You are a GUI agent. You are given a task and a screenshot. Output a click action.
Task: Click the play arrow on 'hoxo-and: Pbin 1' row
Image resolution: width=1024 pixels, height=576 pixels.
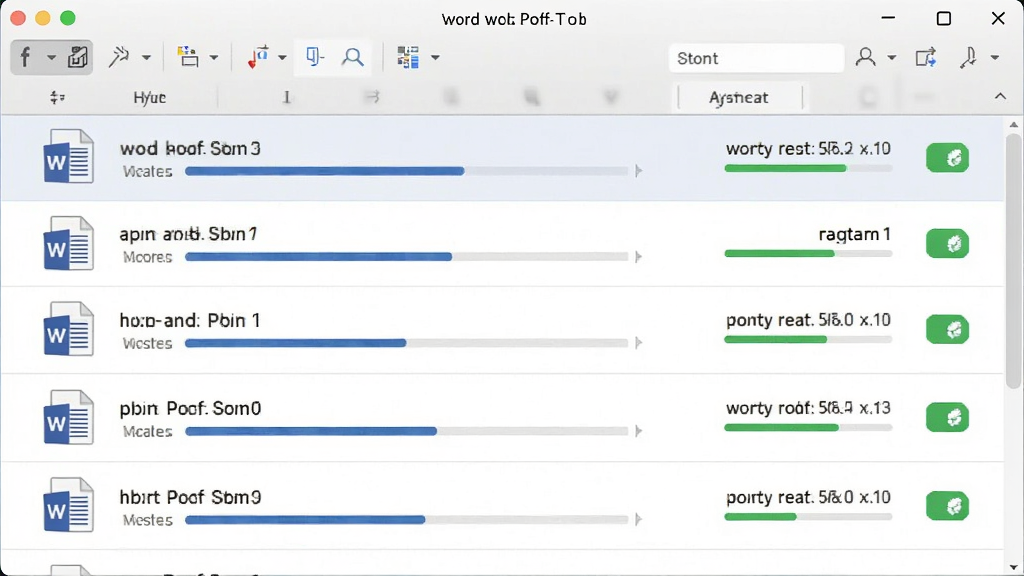click(639, 343)
